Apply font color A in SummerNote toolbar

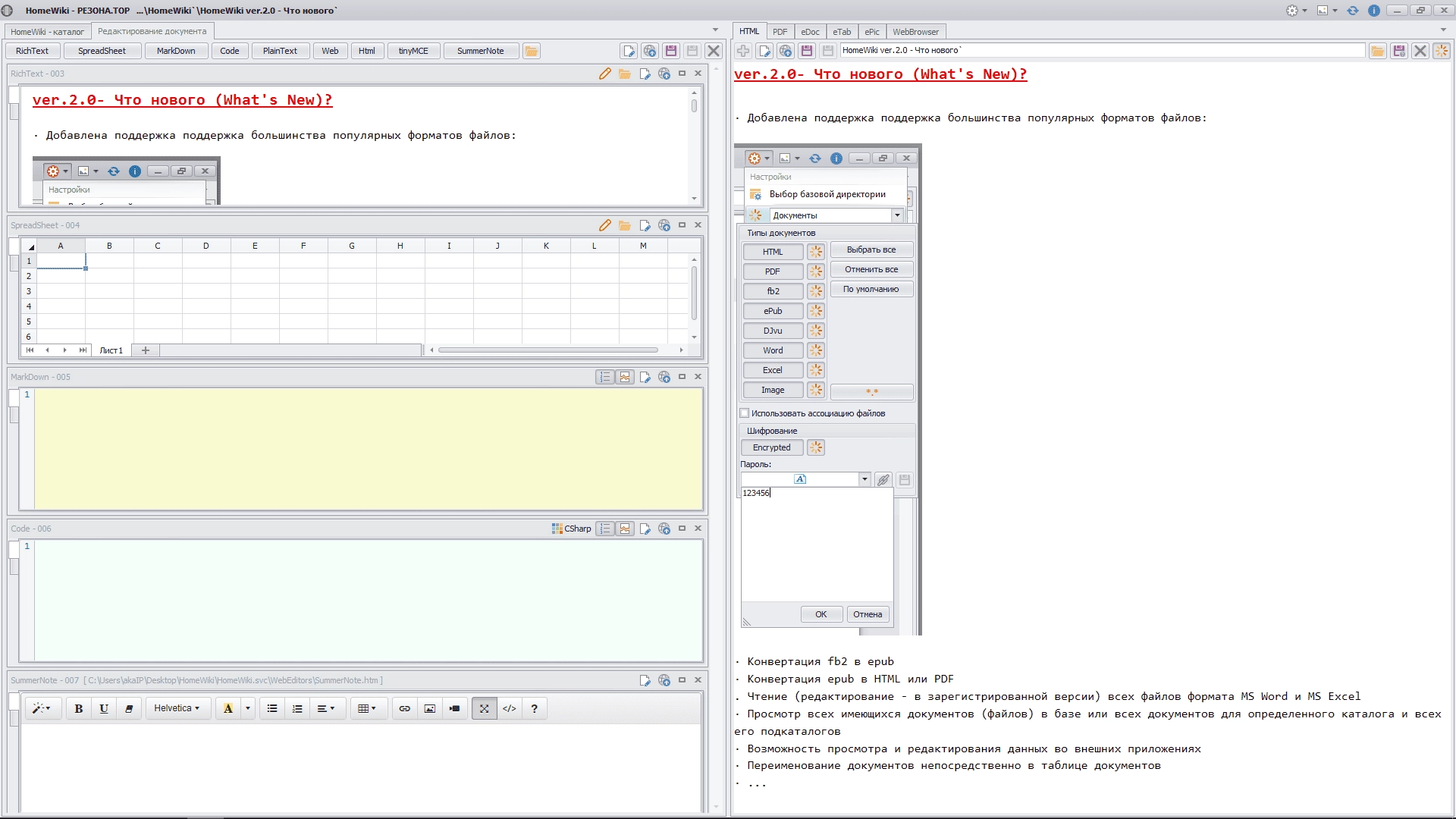click(227, 708)
